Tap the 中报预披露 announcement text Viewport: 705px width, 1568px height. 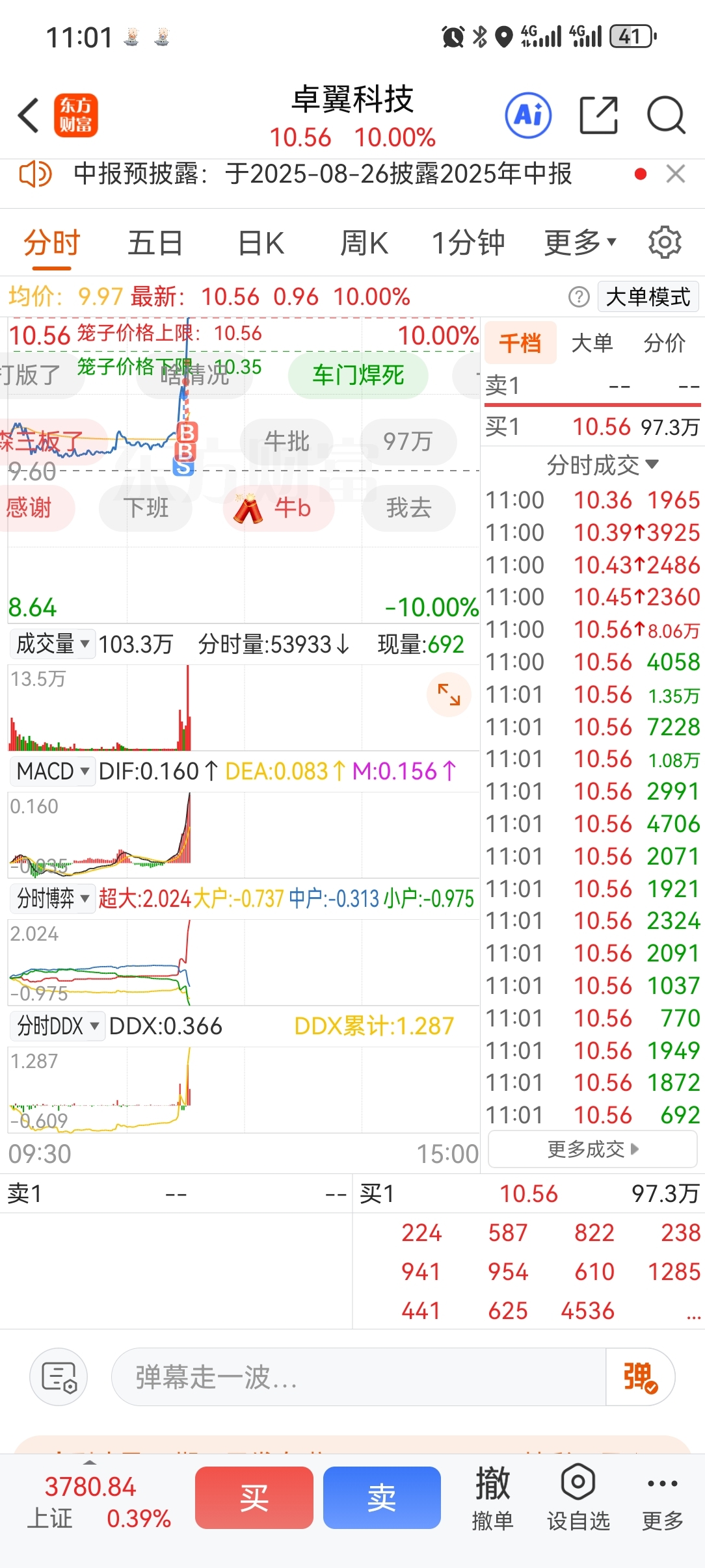click(x=323, y=174)
